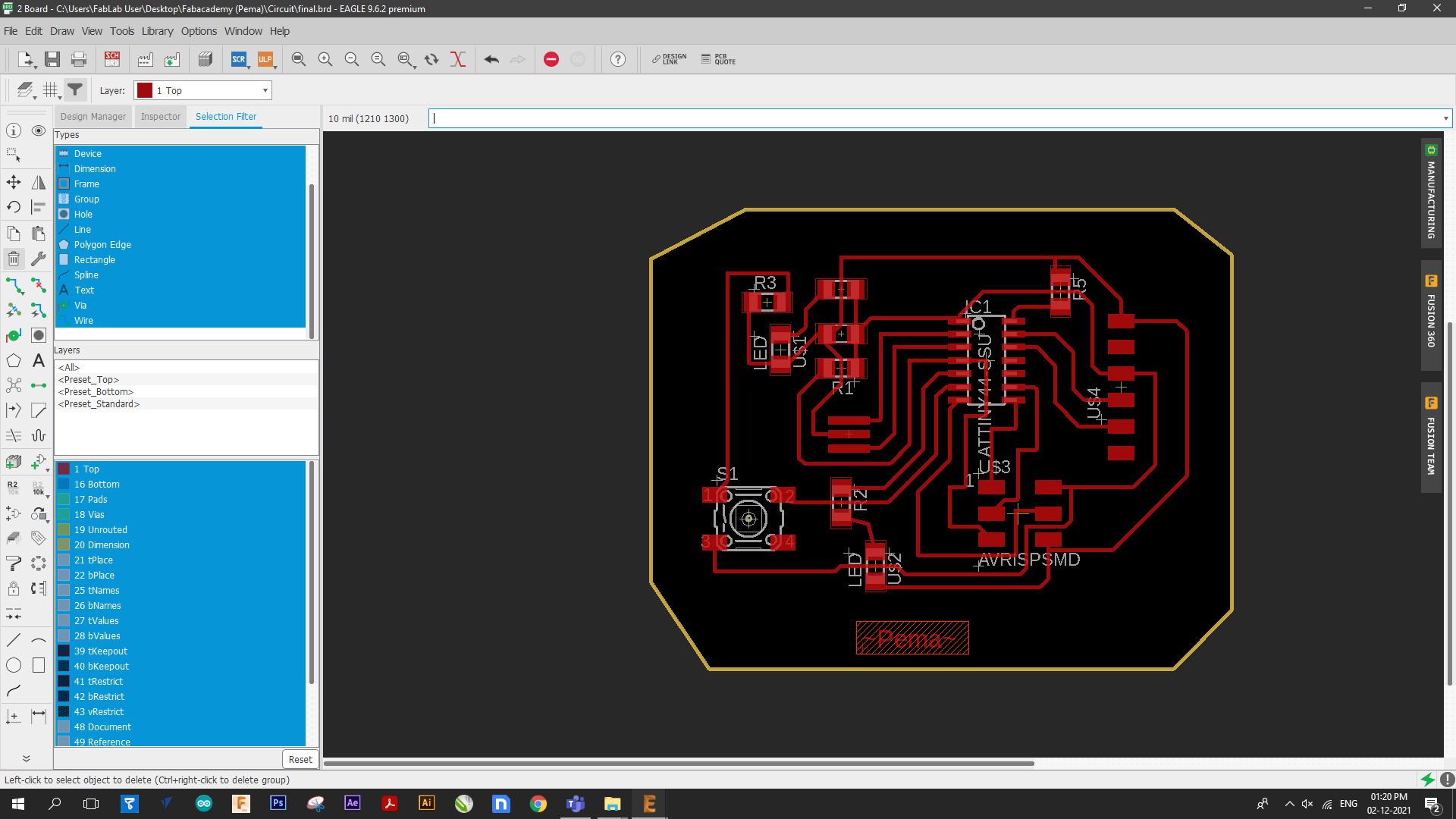The width and height of the screenshot is (1456, 819).
Task: Open the Manufacturing side panel
Action: click(x=1431, y=193)
